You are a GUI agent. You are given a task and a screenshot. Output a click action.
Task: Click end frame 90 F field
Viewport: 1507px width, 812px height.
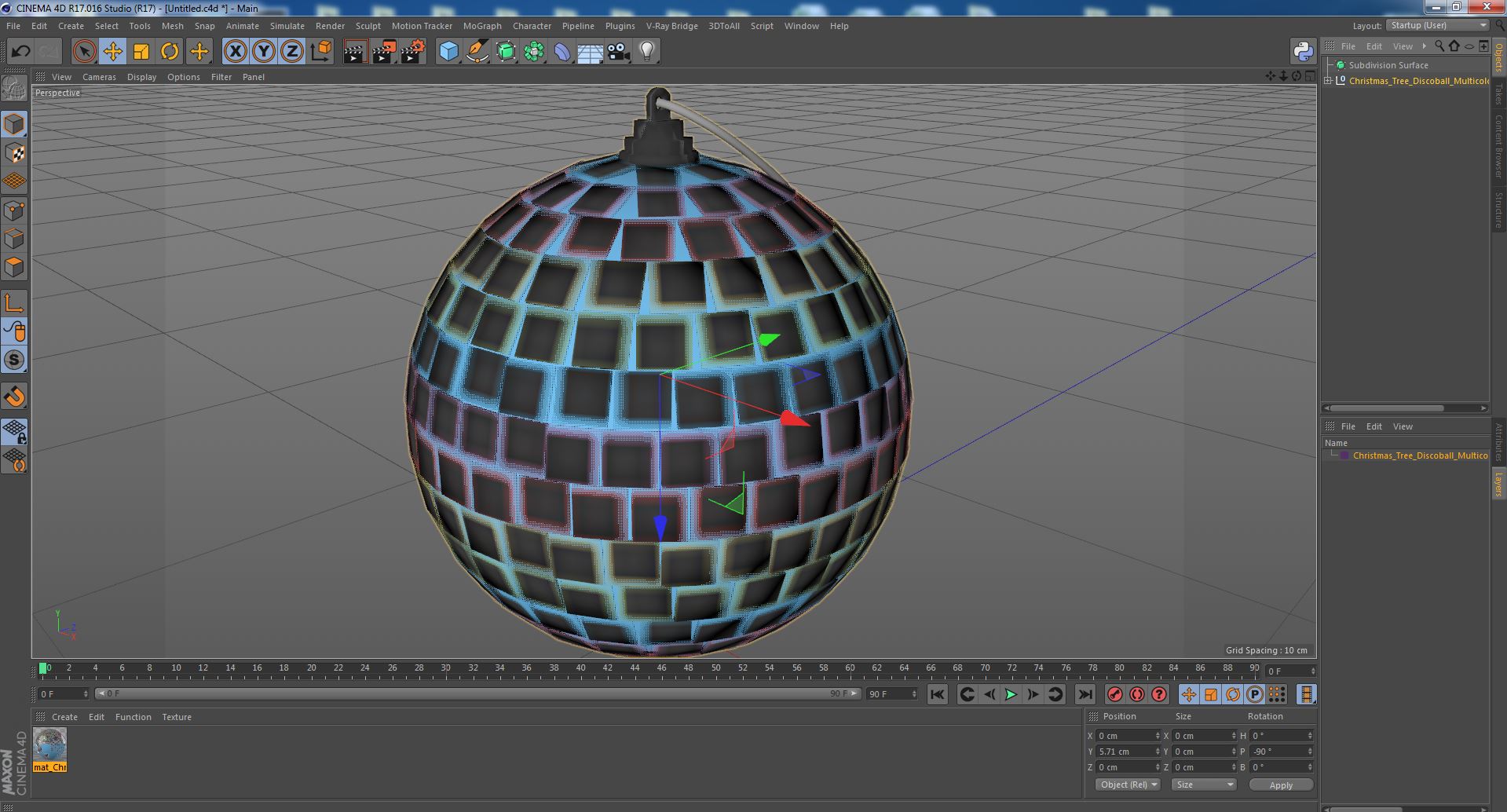coord(891,694)
